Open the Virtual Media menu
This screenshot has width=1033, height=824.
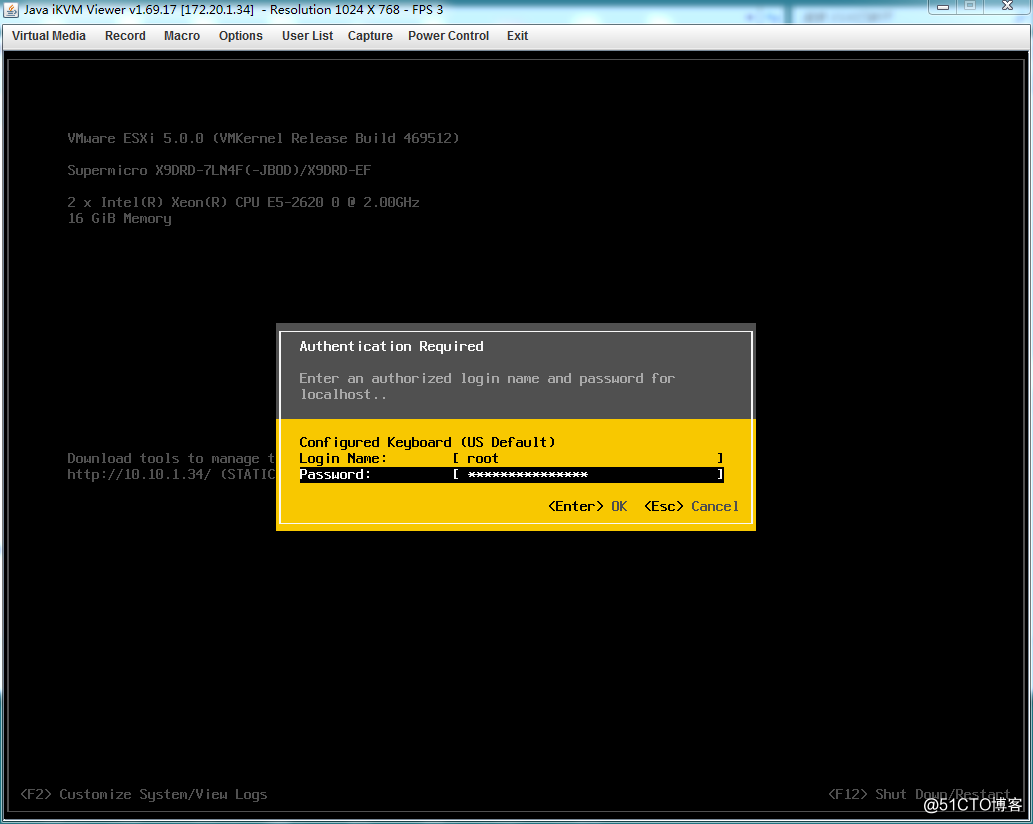click(x=49, y=36)
